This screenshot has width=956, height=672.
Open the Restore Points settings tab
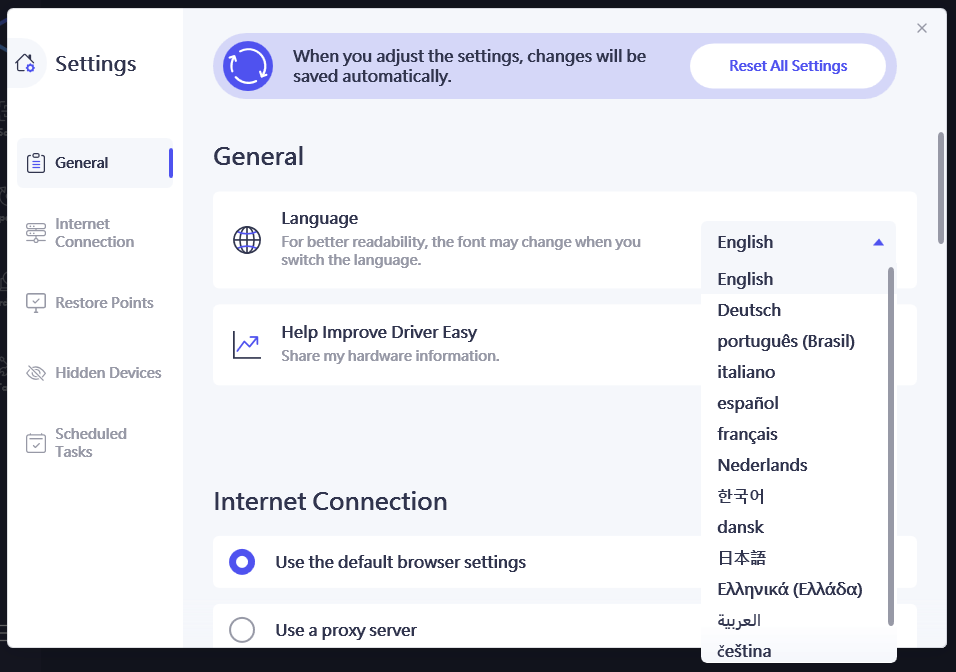104,303
